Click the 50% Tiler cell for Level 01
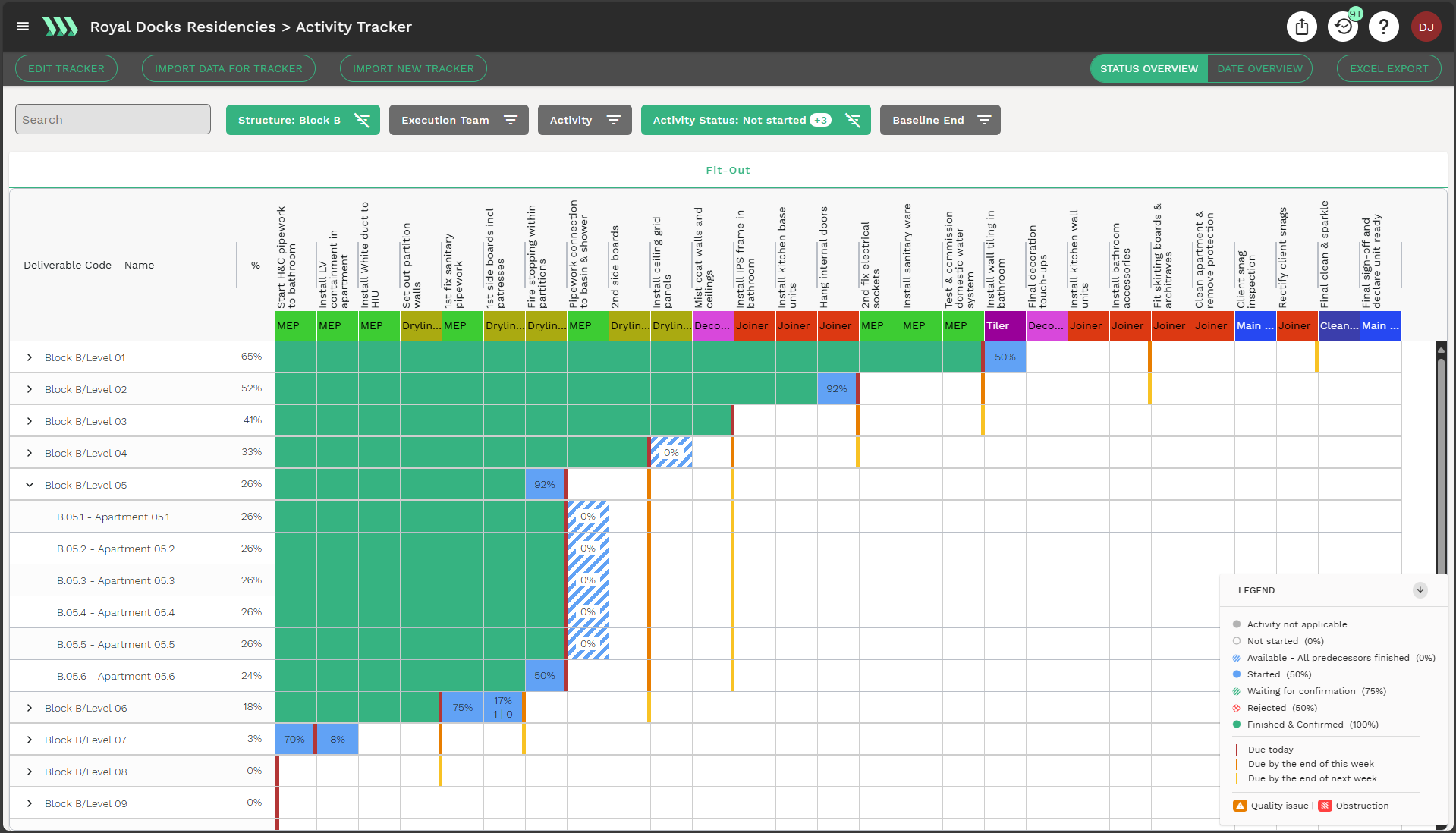The image size is (1456, 833). (1005, 357)
